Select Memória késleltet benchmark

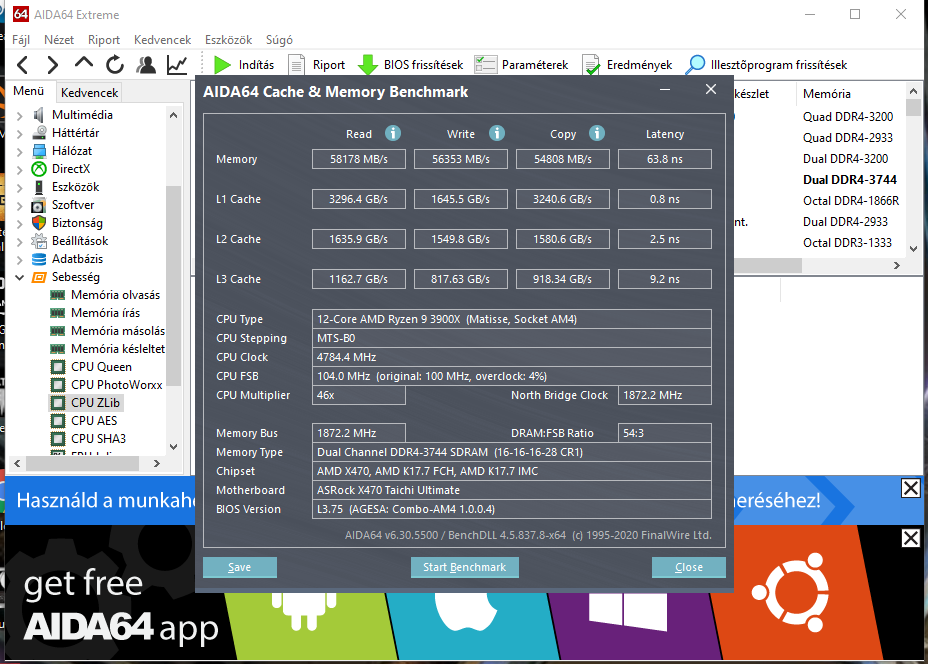click(x=118, y=349)
